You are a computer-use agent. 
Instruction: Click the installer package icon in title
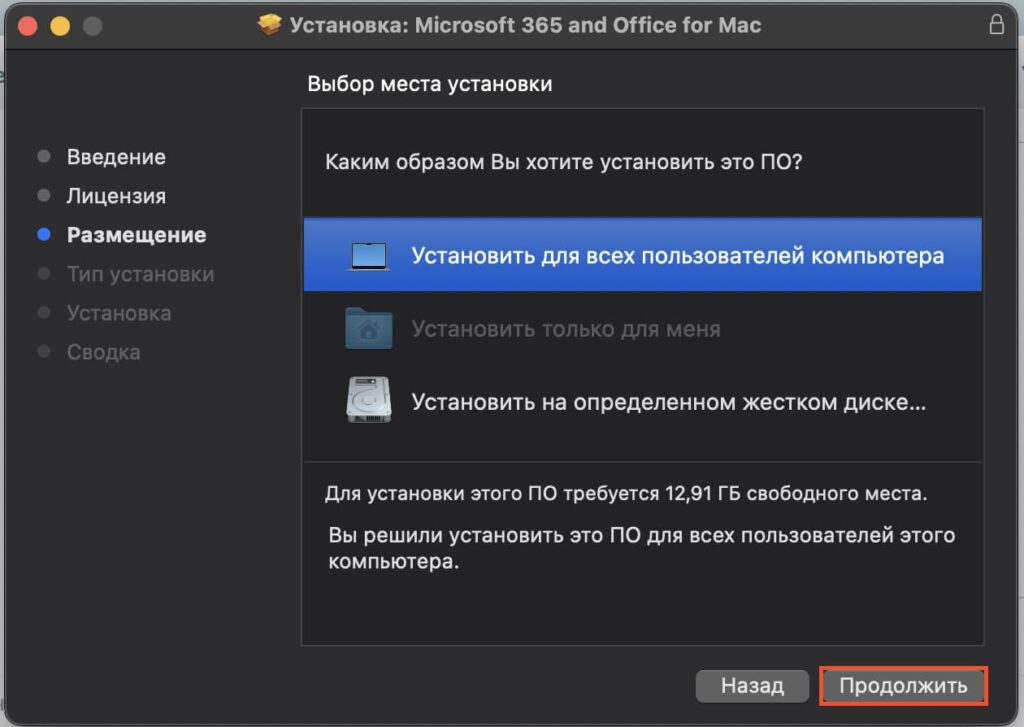point(269,25)
